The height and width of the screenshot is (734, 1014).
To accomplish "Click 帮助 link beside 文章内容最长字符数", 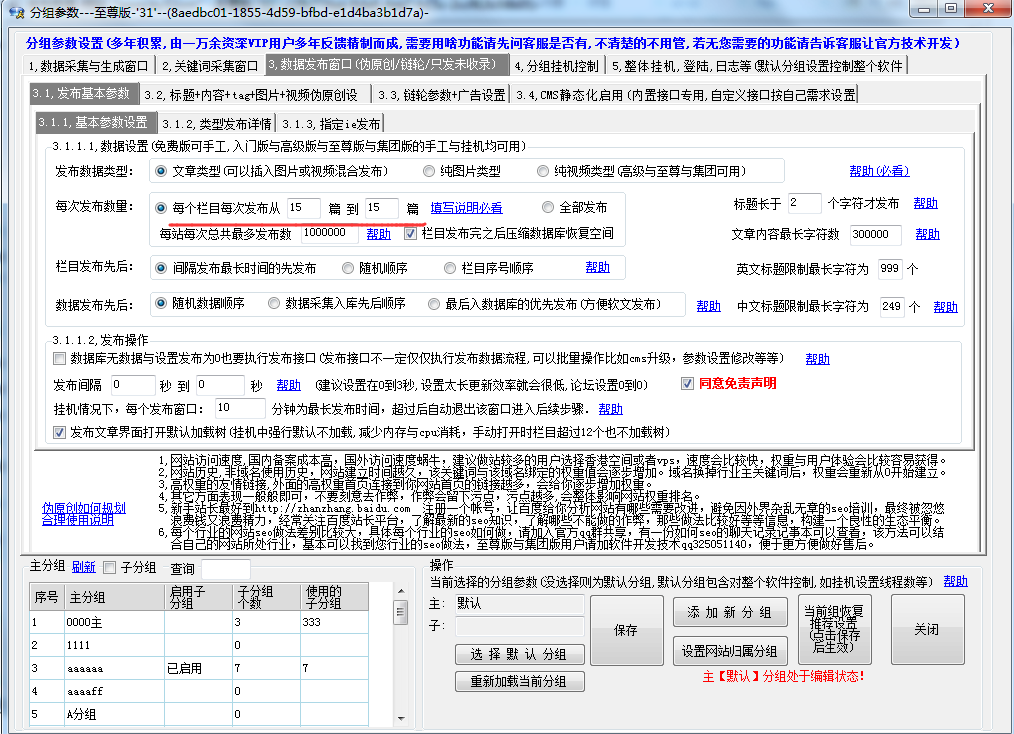I will 927,234.
